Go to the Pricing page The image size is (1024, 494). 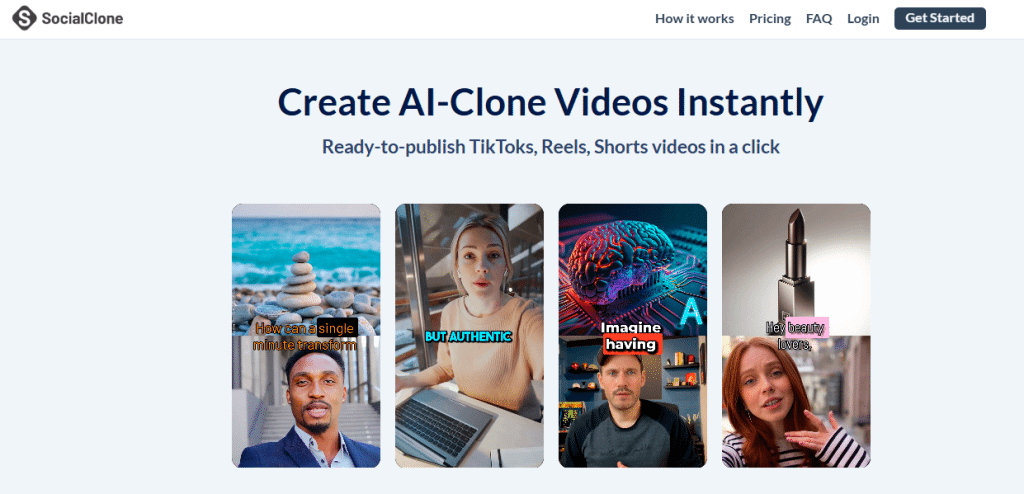pos(769,18)
